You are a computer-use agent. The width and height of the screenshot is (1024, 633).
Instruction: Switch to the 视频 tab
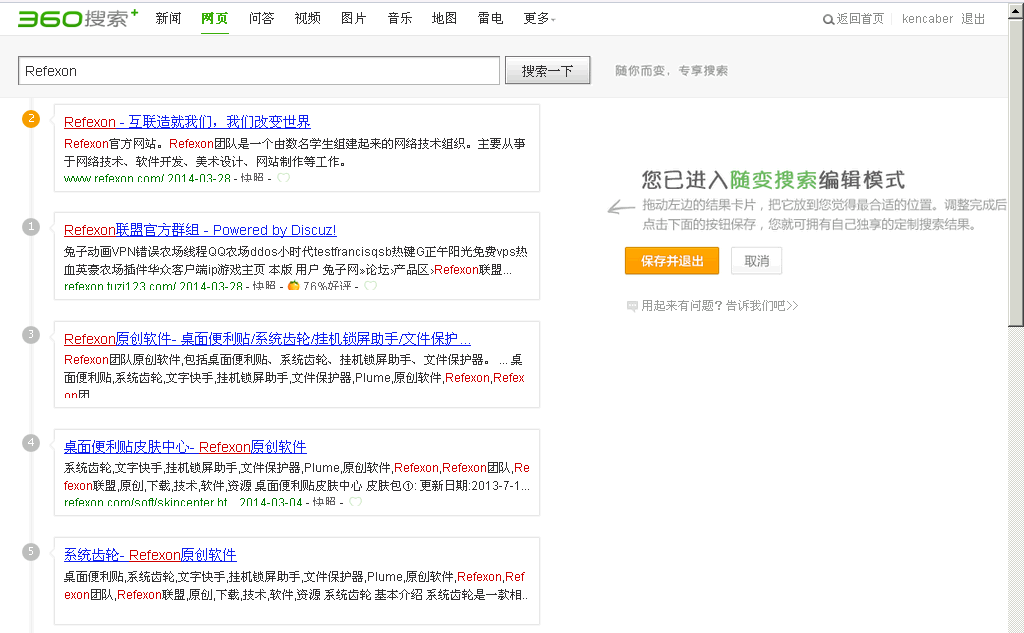point(308,18)
